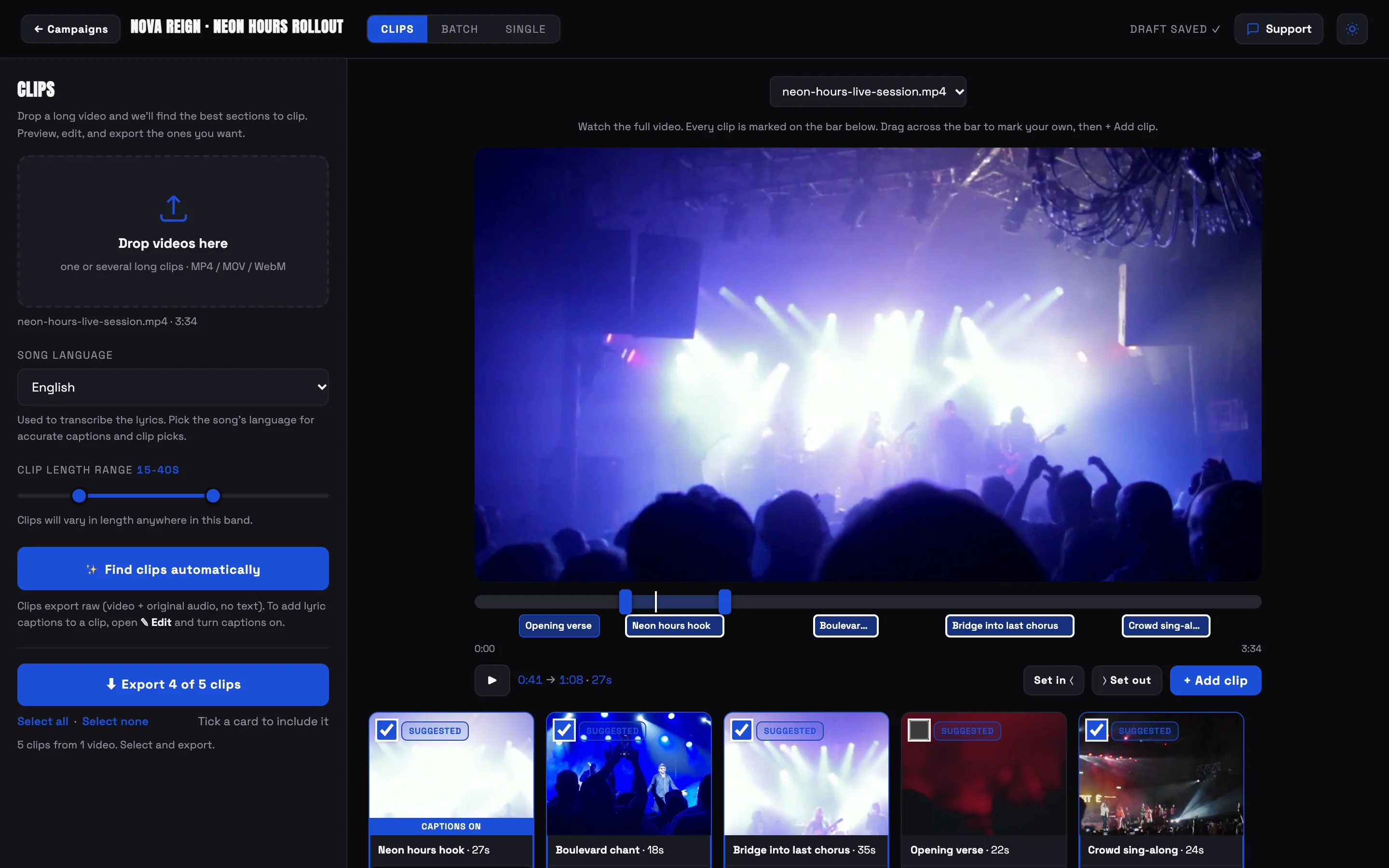
Task: Select the Crowd sing-al... timeline marker
Action: 1166,626
